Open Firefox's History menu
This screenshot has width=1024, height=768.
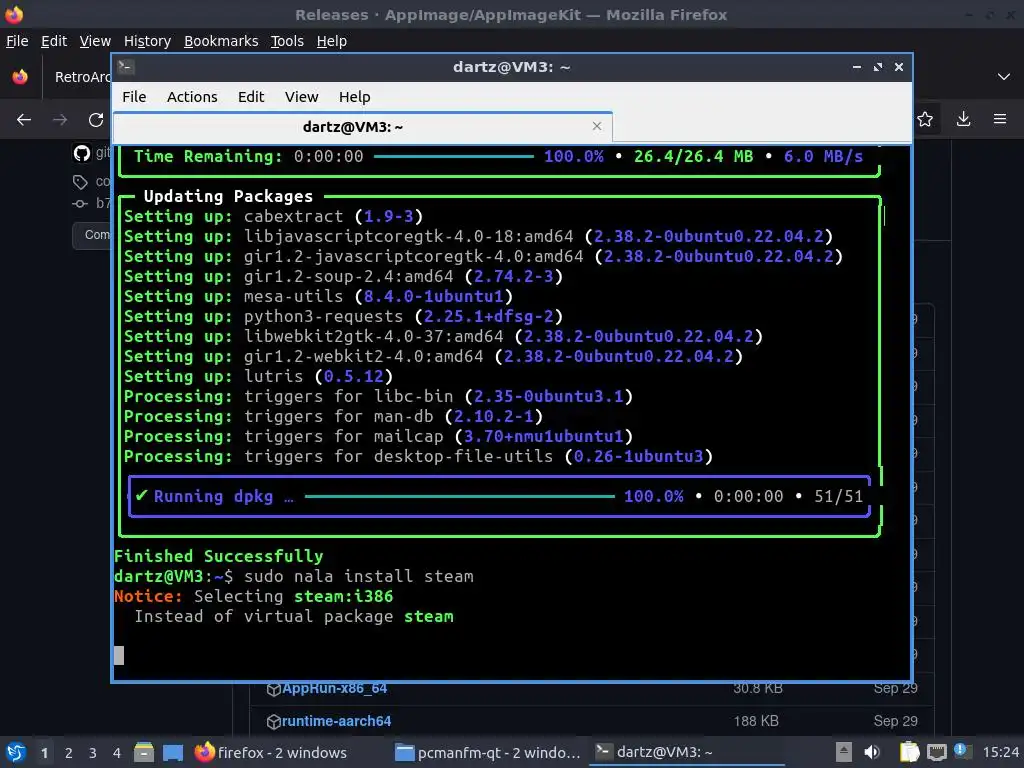point(147,41)
